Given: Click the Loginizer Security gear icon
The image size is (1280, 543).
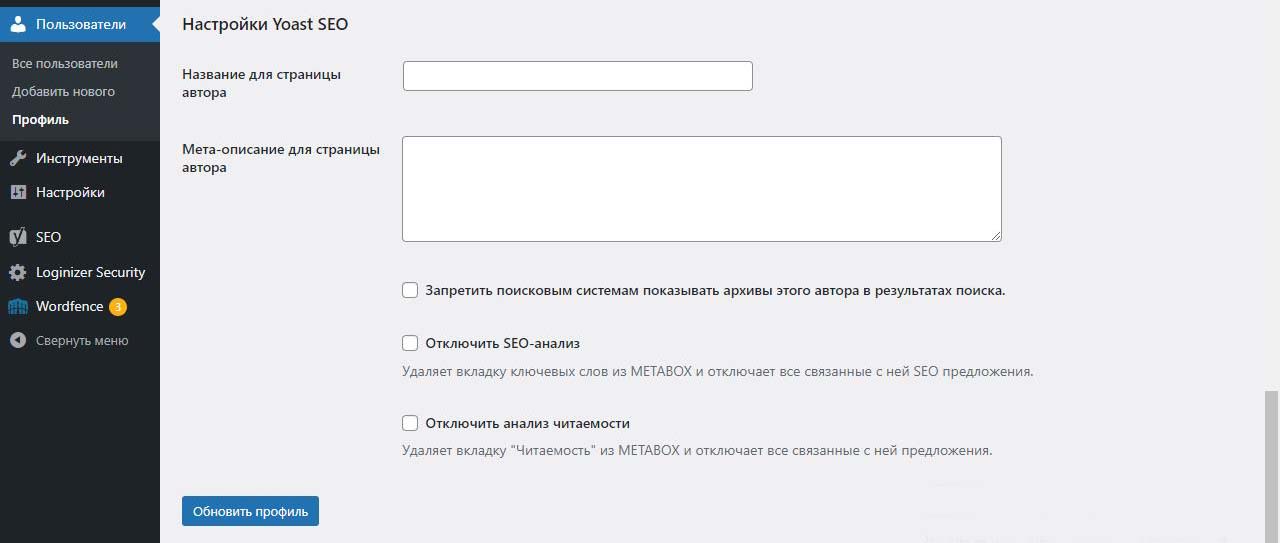Looking at the screenshot, I should [18, 272].
